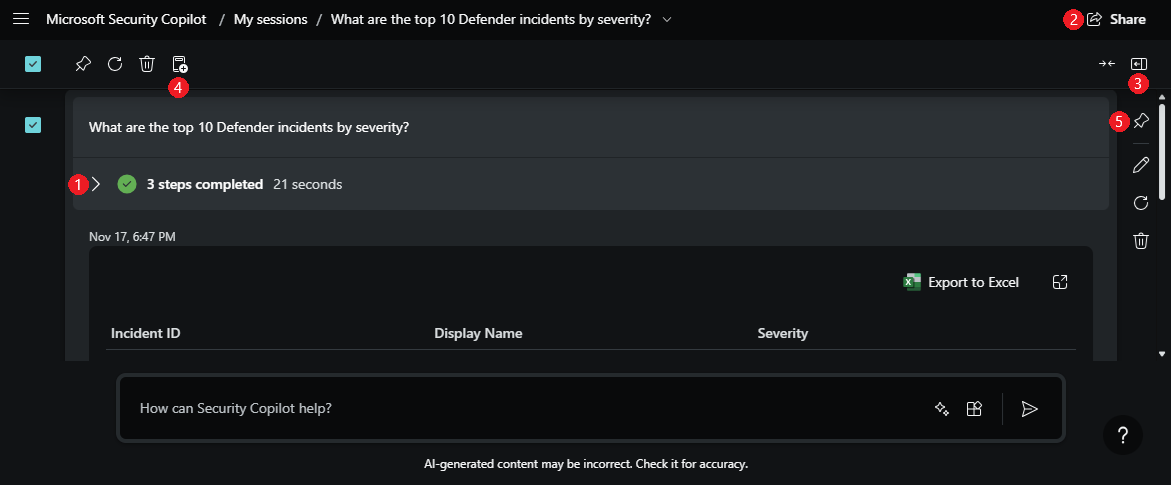Edit the prompt with pencil icon
1171x485 pixels.
[x=1140, y=164]
